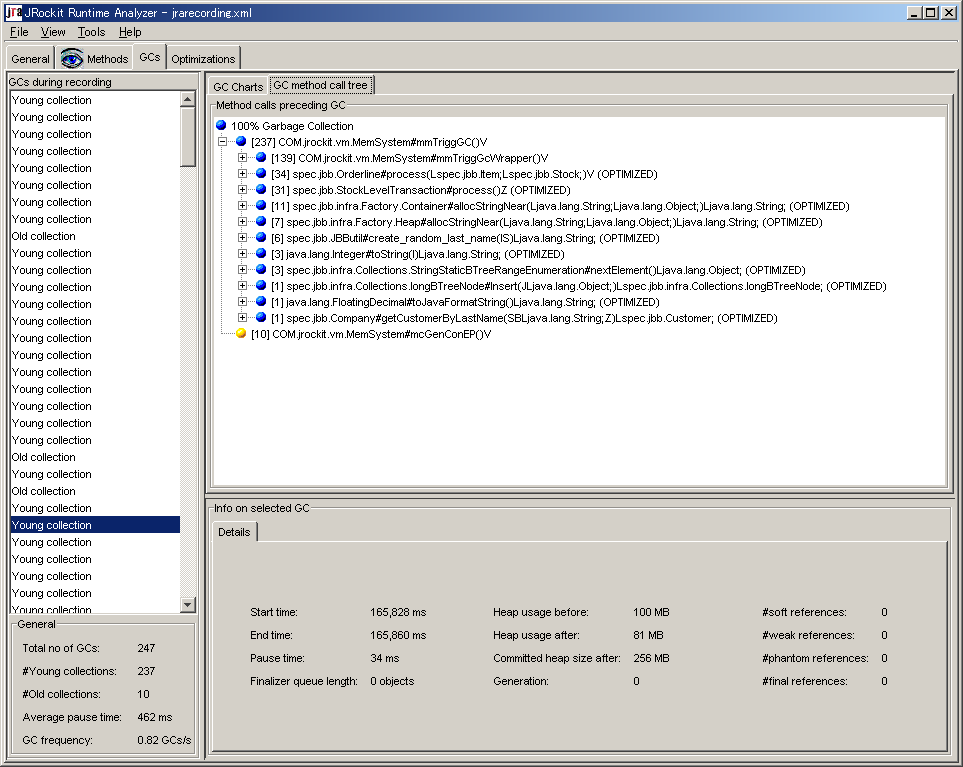
Task: Click Total no of GCs value '247'
Action: point(146,648)
